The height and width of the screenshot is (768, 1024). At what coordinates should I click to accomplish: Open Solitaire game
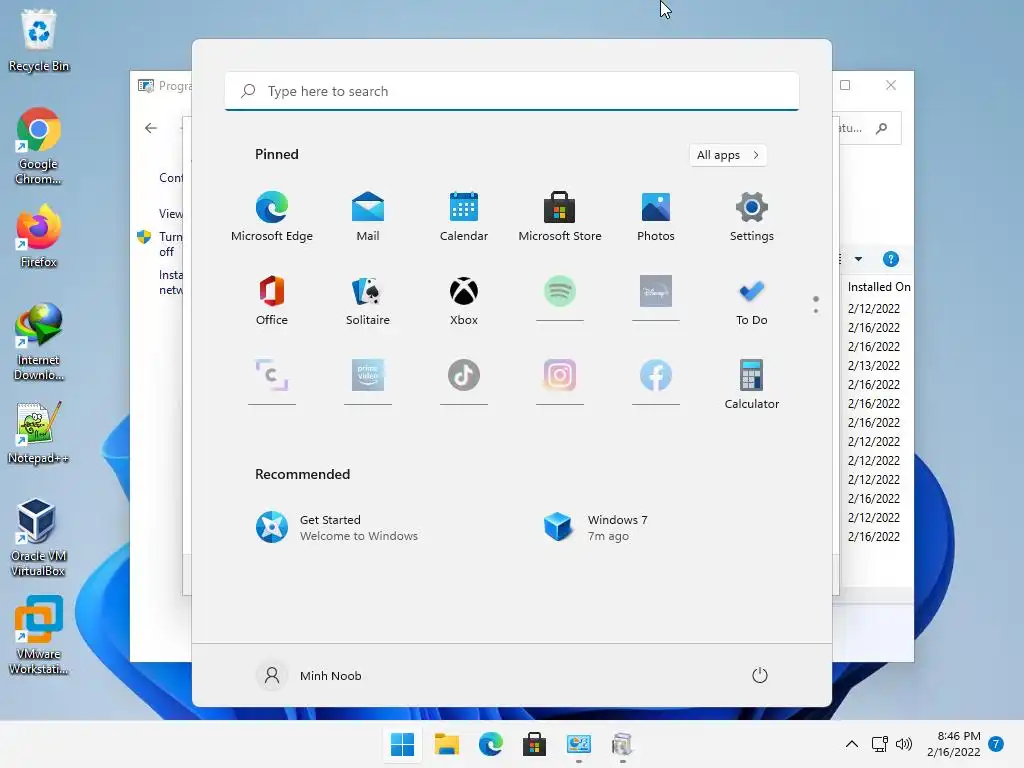point(368,300)
